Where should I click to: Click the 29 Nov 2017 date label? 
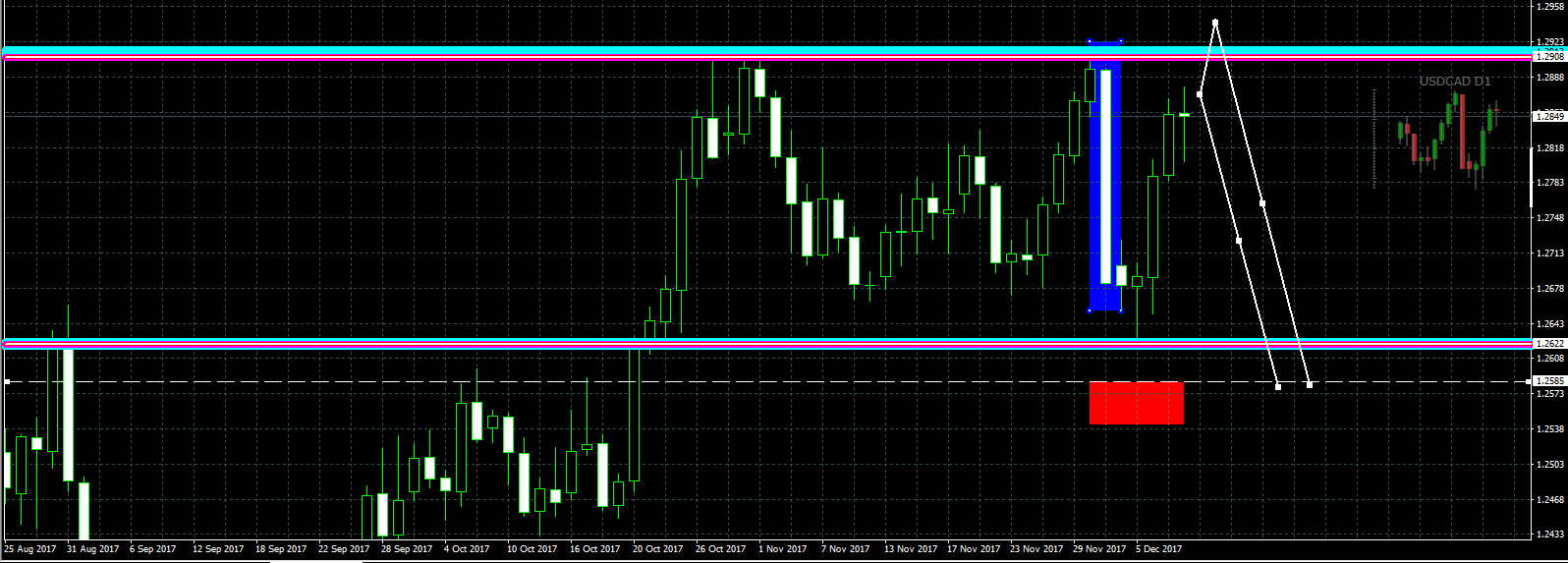[1098, 549]
